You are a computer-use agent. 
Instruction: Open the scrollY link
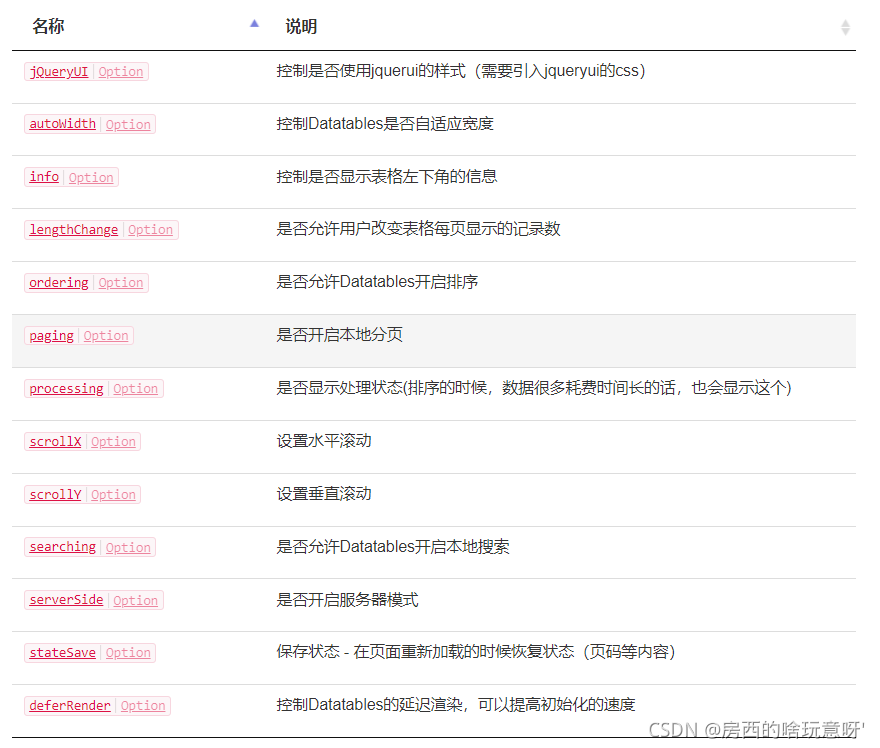[x=55, y=494]
